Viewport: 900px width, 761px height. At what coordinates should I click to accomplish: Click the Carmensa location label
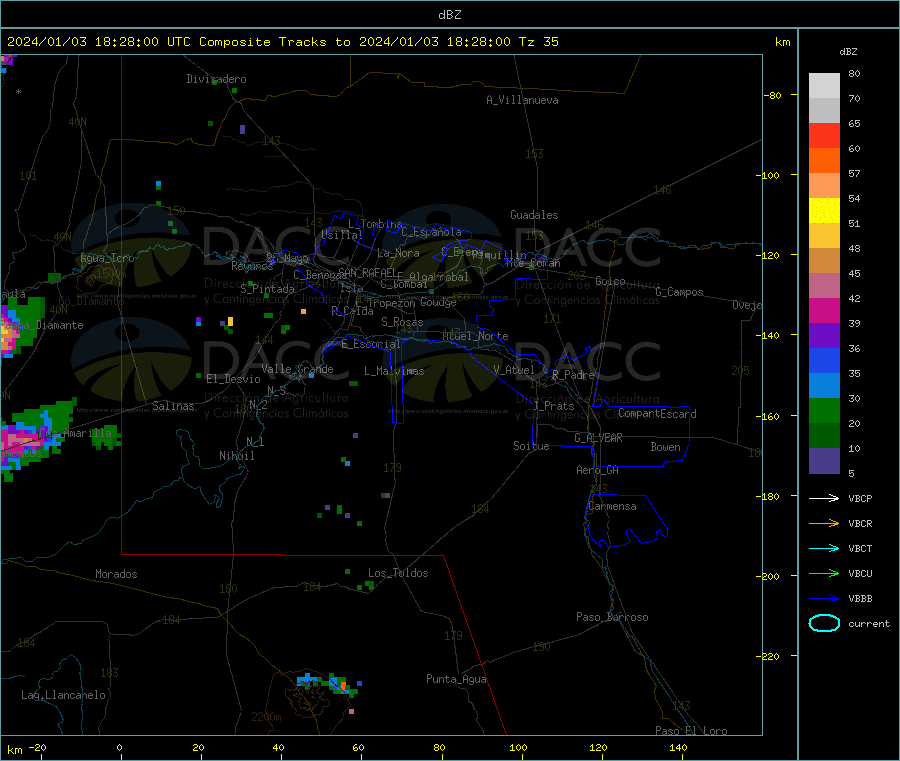pos(612,506)
